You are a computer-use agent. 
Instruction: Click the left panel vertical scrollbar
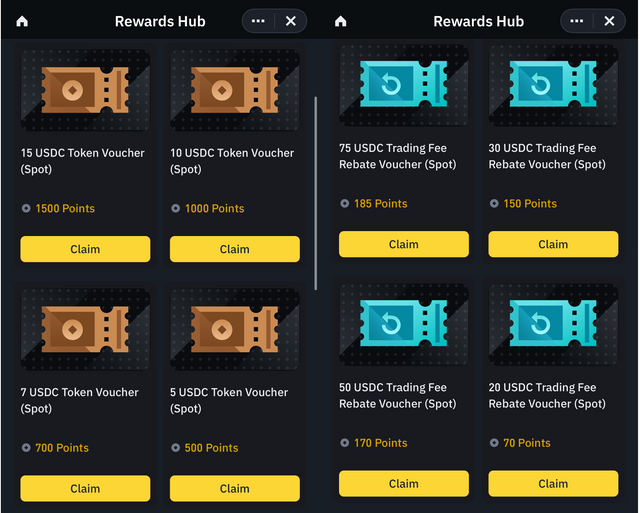click(x=316, y=193)
